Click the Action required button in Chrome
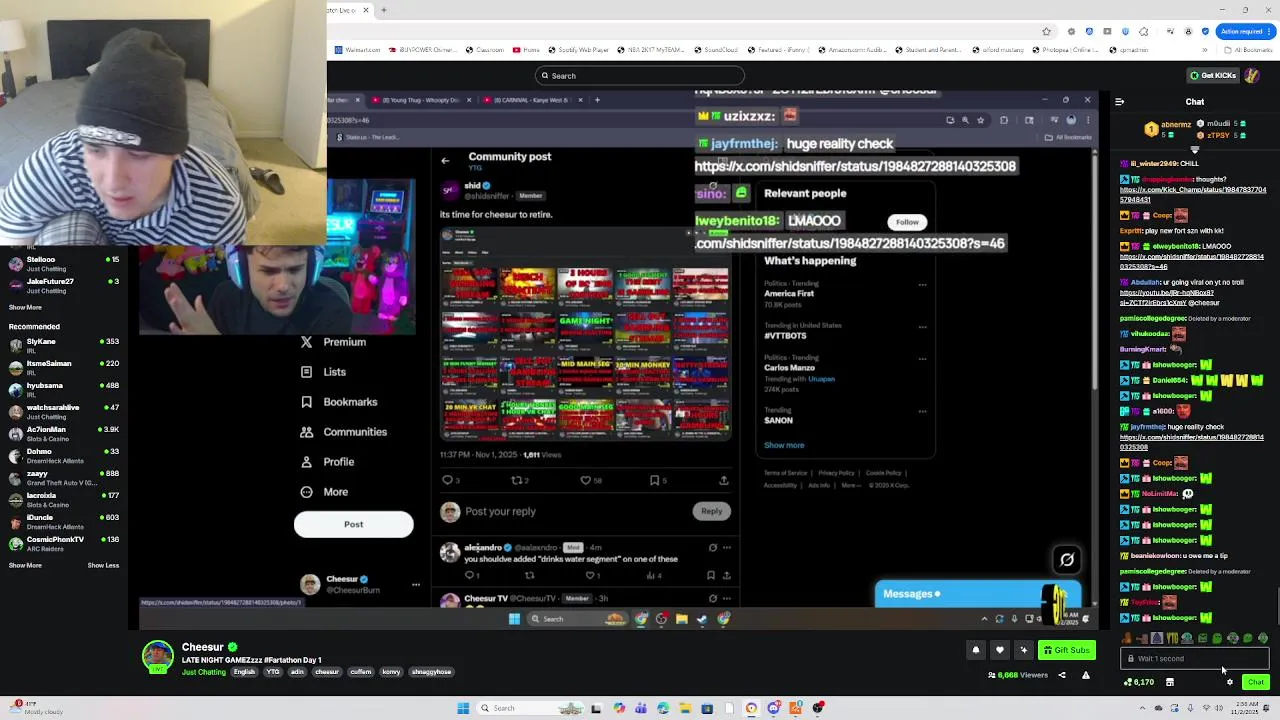Viewport: 1280px width, 720px height. tap(1244, 31)
